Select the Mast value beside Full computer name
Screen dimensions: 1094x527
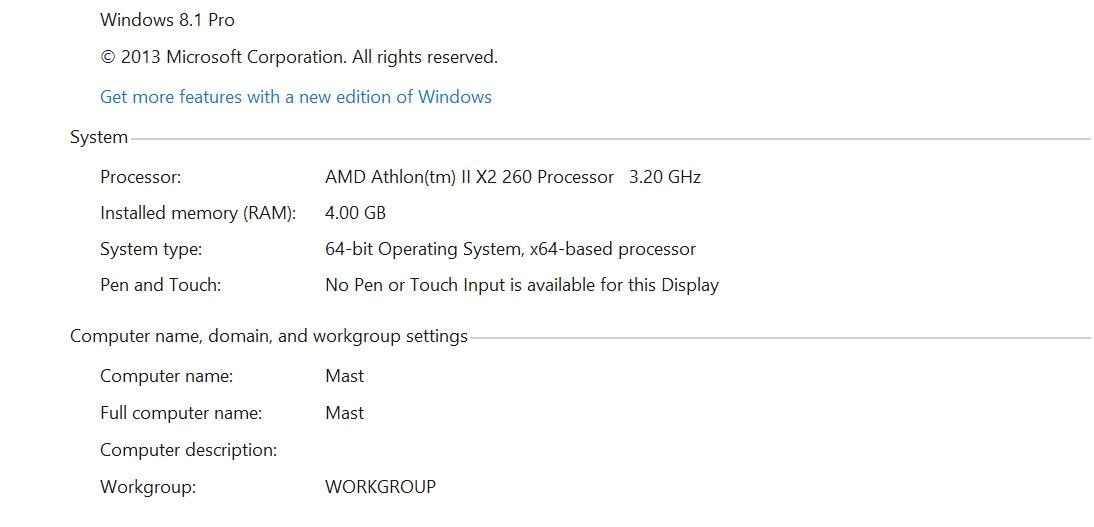[345, 413]
